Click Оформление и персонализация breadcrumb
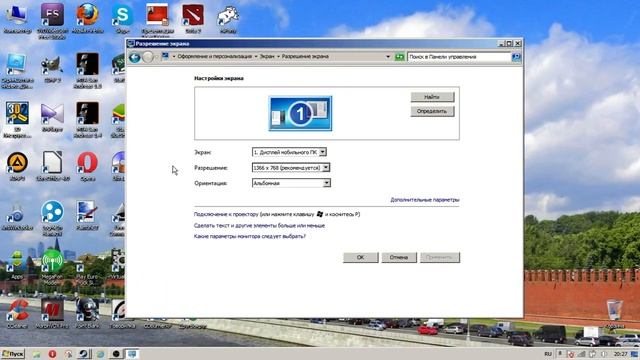Image resolution: width=640 pixels, height=360 pixels. tap(215, 56)
